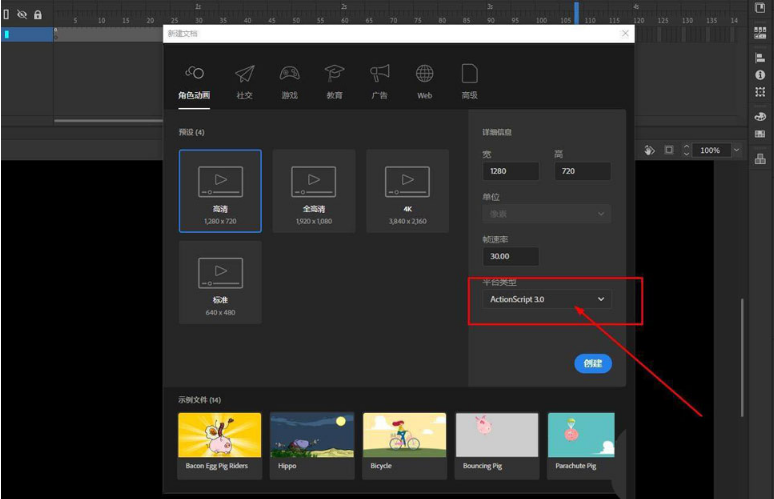774x499 pixels.
Task: Click the width field showing 1280
Action: [510, 171]
